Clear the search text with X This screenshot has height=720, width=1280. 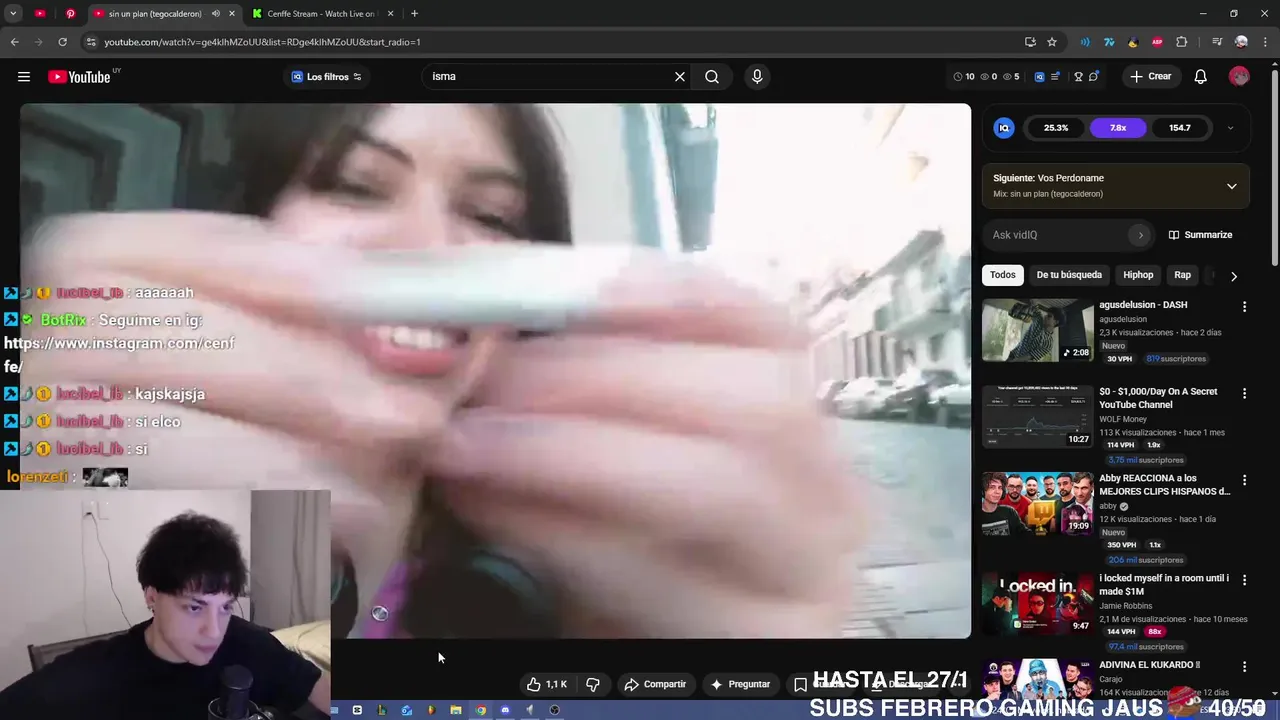[x=680, y=77]
